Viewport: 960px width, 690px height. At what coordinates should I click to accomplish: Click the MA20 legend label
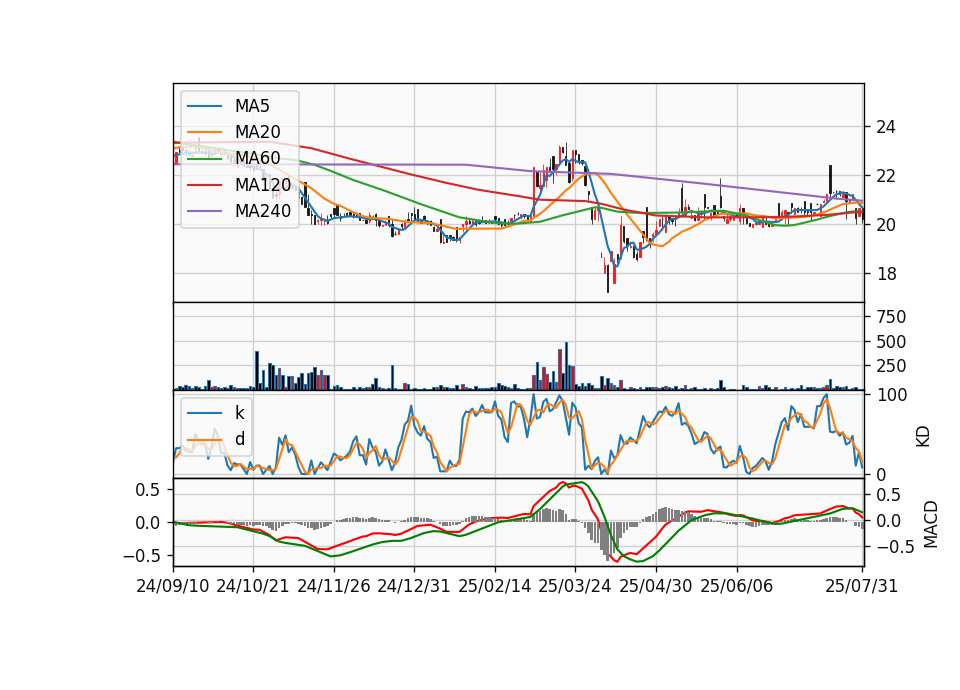click(257, 132)
